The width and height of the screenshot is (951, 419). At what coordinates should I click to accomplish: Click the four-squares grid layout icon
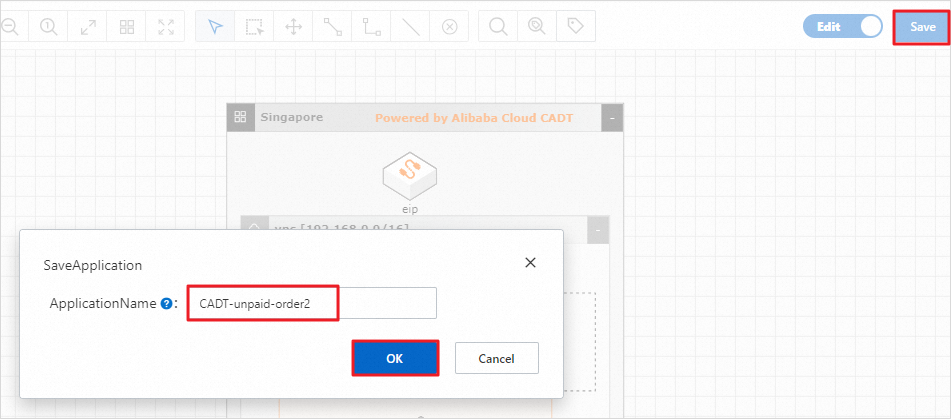[127, 27]
